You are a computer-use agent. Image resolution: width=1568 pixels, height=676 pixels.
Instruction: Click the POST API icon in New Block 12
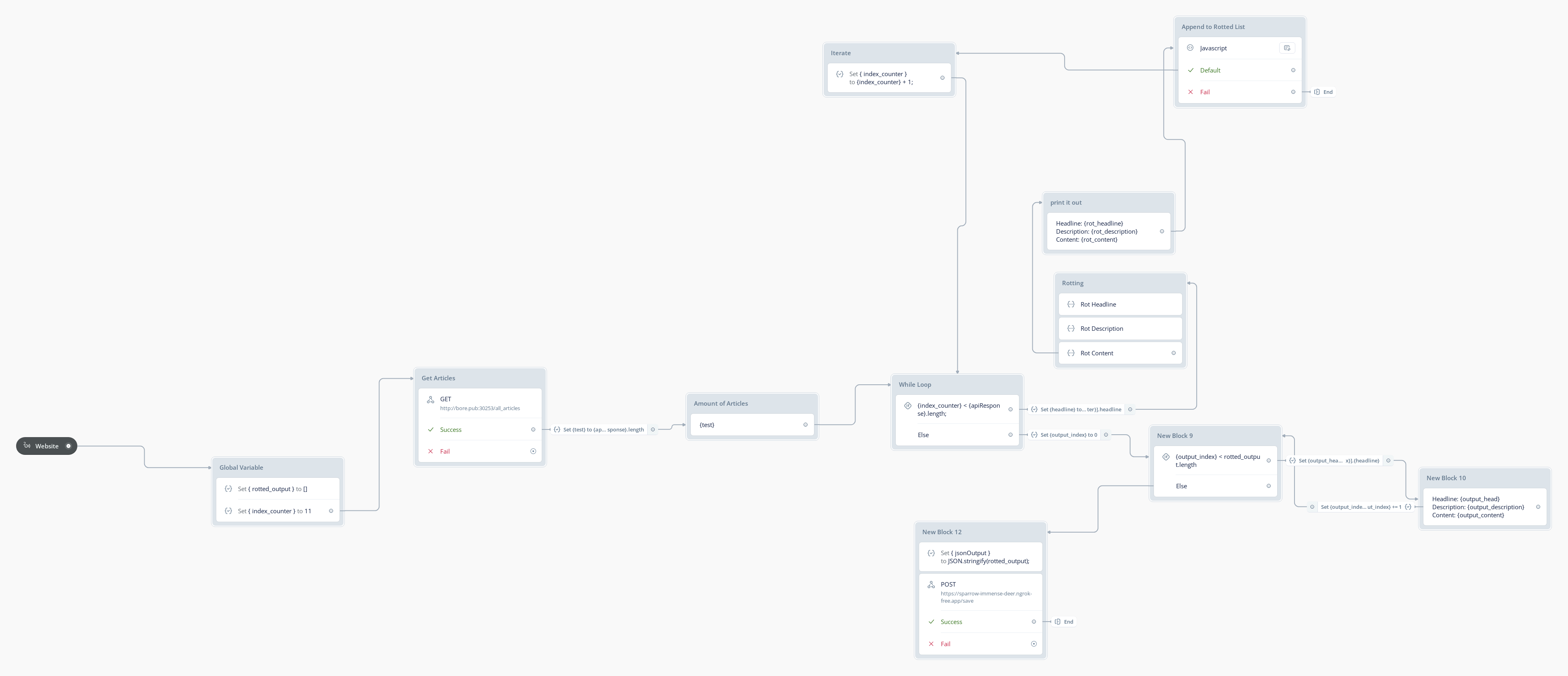click(931, 585)
